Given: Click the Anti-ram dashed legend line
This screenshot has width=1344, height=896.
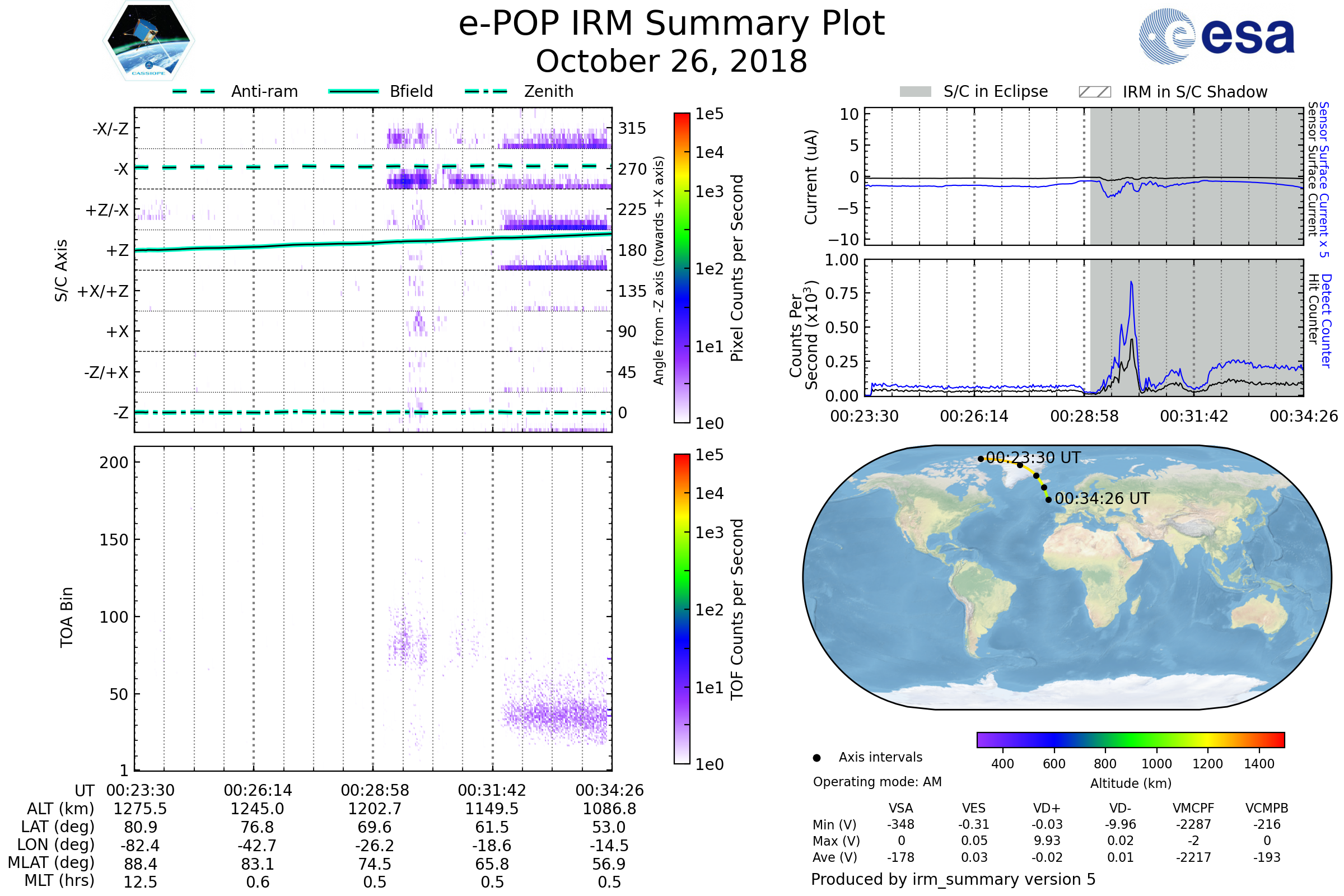Looking at the screenshot, I should [194, 91].
